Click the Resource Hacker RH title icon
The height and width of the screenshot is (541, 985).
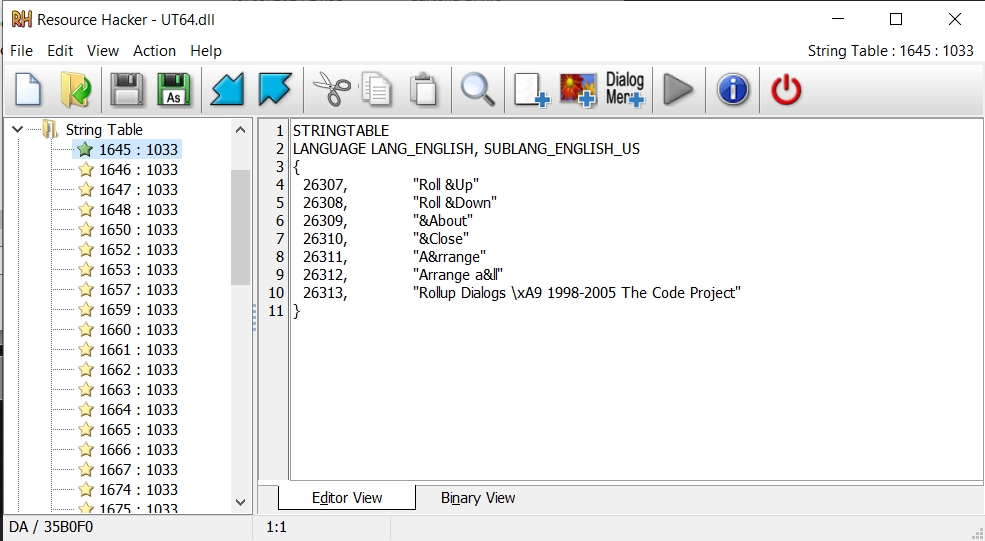(x=22, y=19)
